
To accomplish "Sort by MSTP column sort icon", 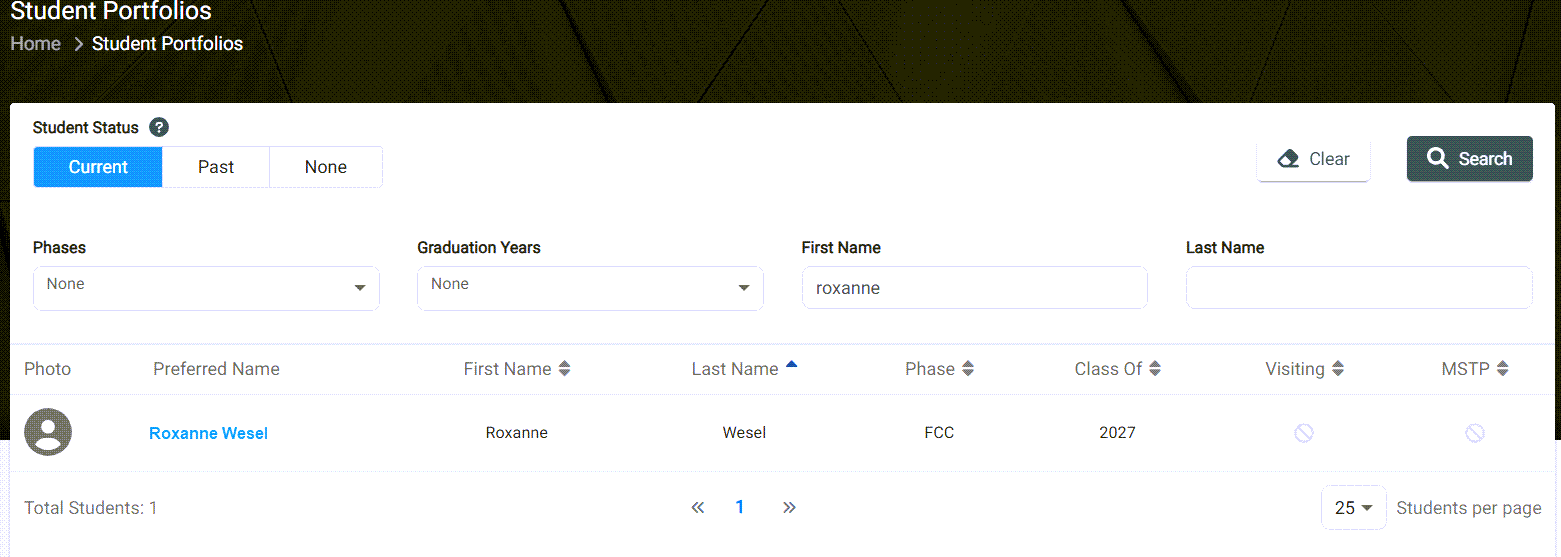I will click(1502, 369).
